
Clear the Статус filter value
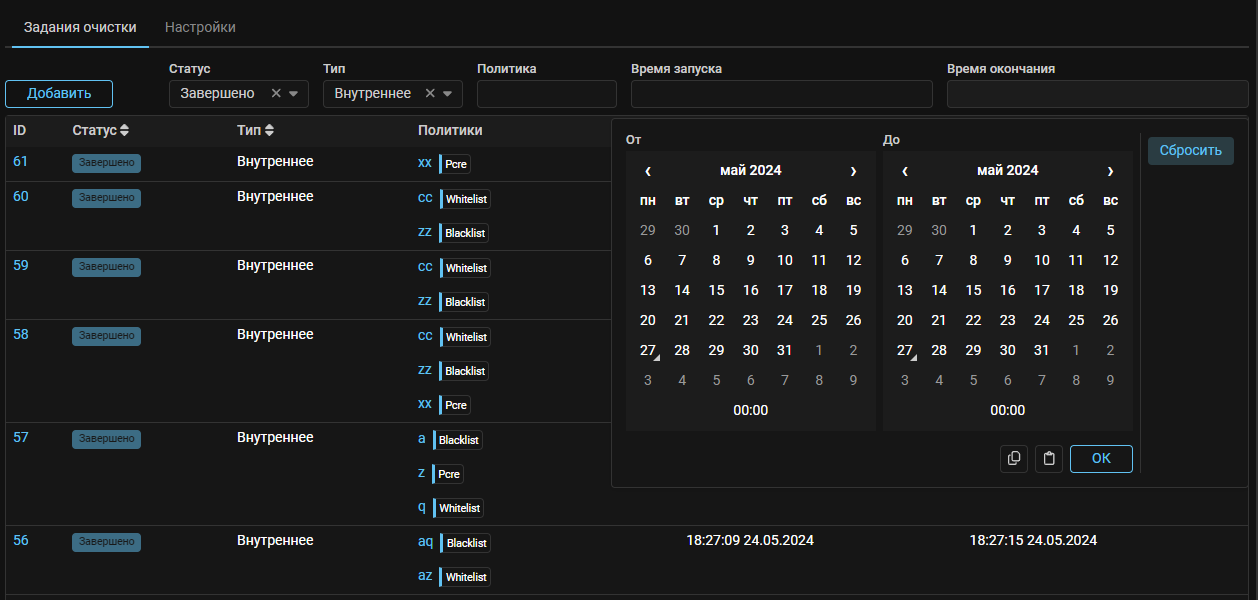[x=276, y=94]
